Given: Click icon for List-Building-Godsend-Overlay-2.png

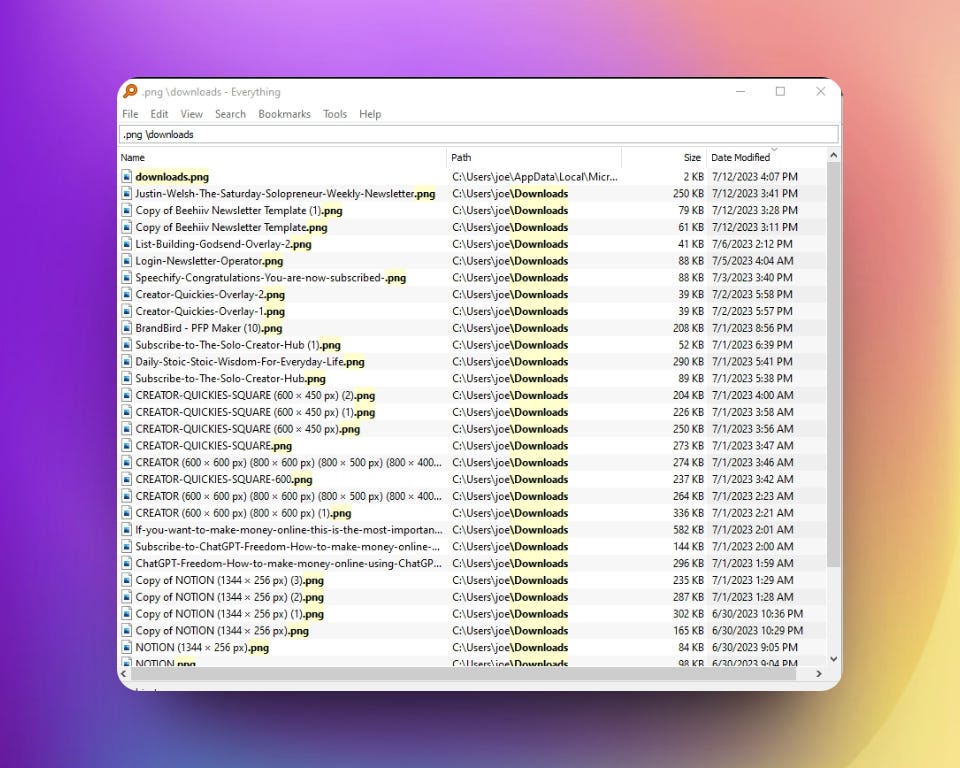Looking at the screenshot, I should [x=127, y=244].
